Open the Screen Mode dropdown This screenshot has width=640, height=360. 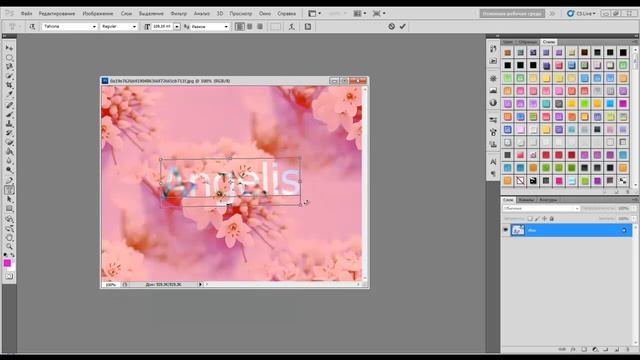click(378, 13)
